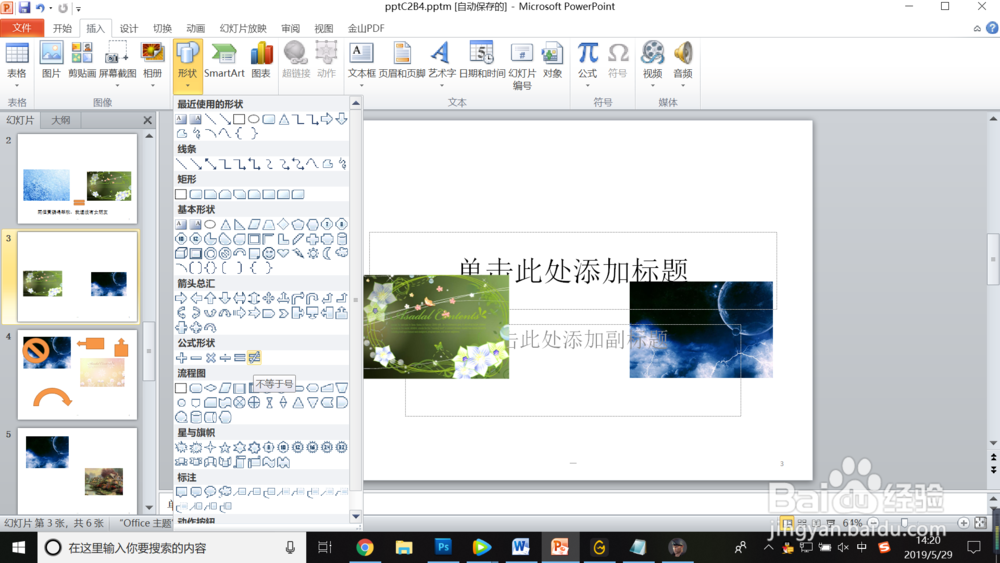The height and width of the screenshot is (563, 1000).
Task: Open the Windows Start menu
Action: click(18, 548)
